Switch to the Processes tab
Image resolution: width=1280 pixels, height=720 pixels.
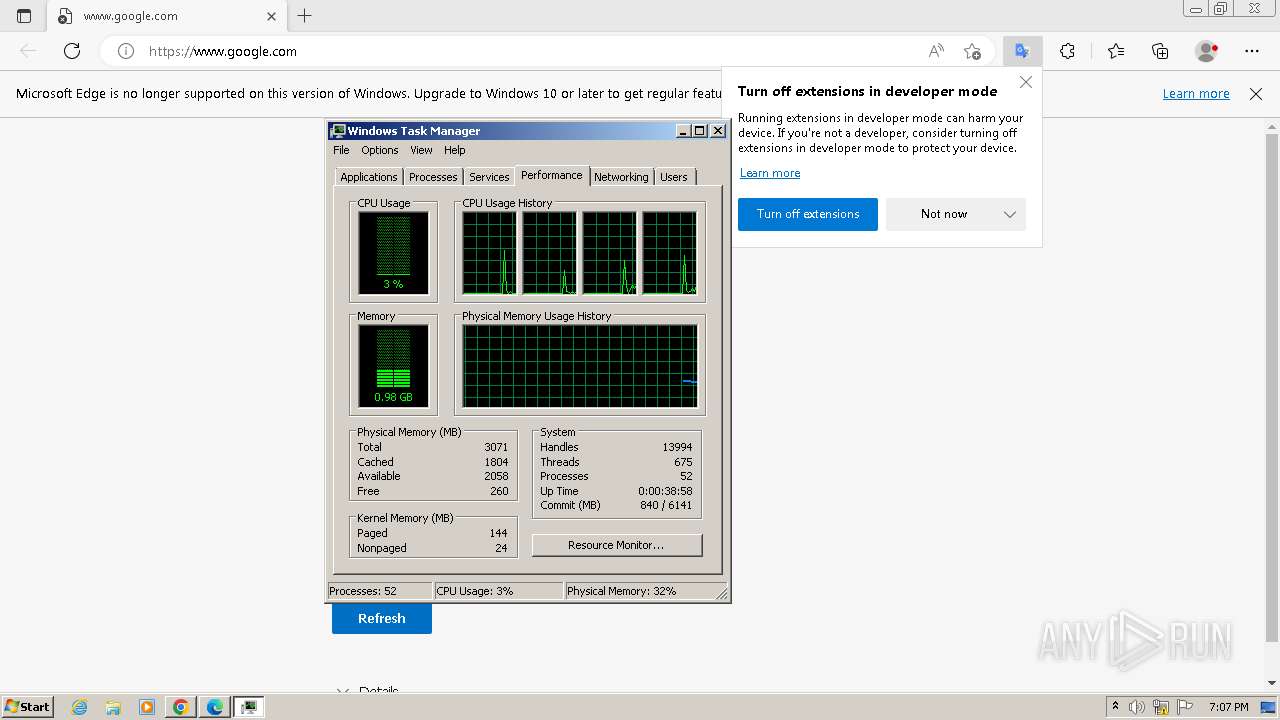[x=433, y=177]
